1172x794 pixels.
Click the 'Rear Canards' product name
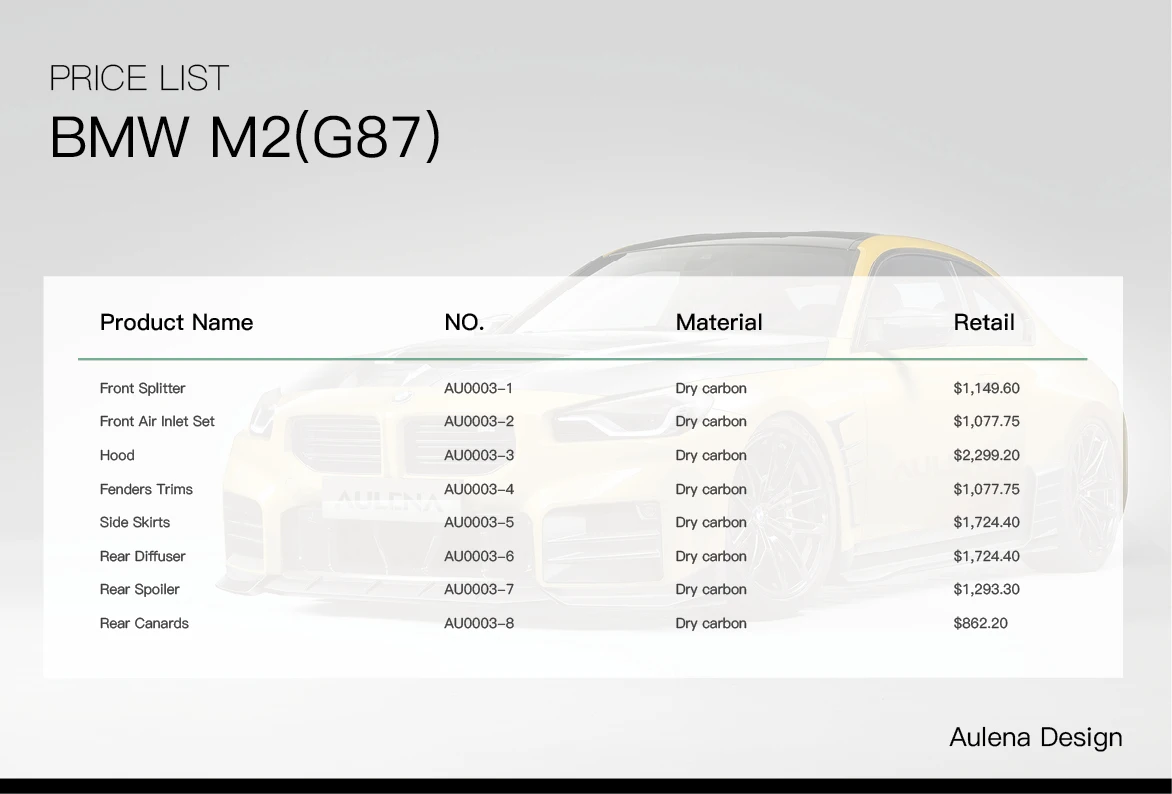coord(144,623)
